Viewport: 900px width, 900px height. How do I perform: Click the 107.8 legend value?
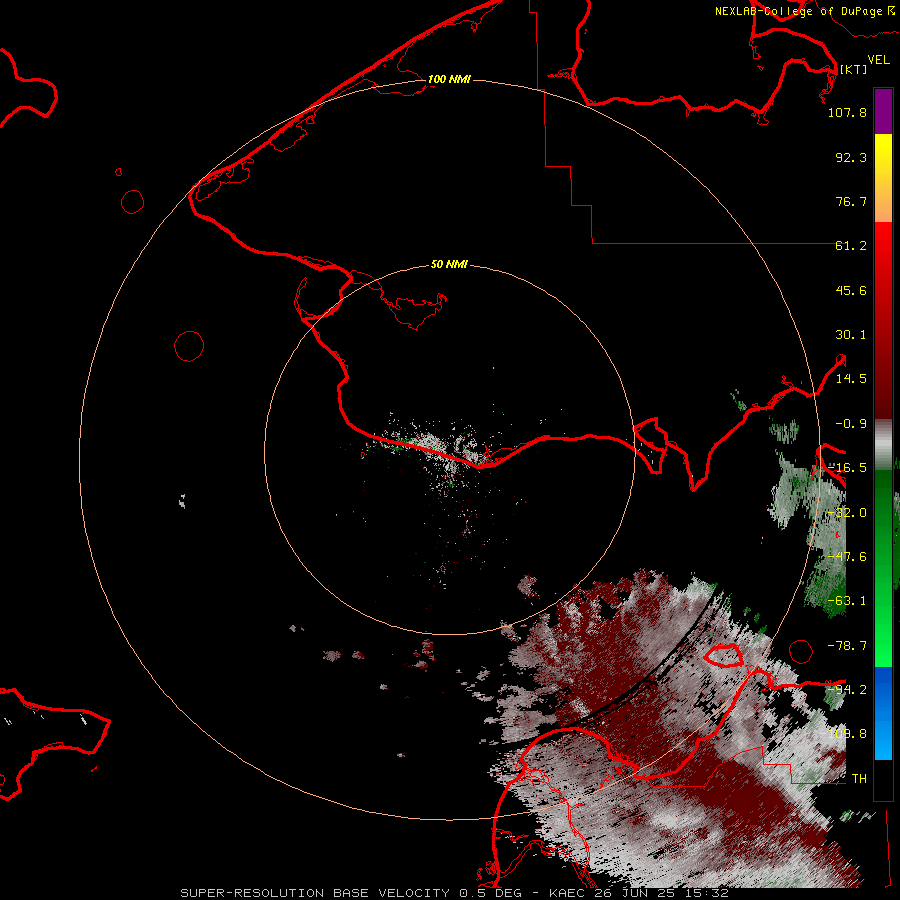pyautogui.click(x=847, y=112)
